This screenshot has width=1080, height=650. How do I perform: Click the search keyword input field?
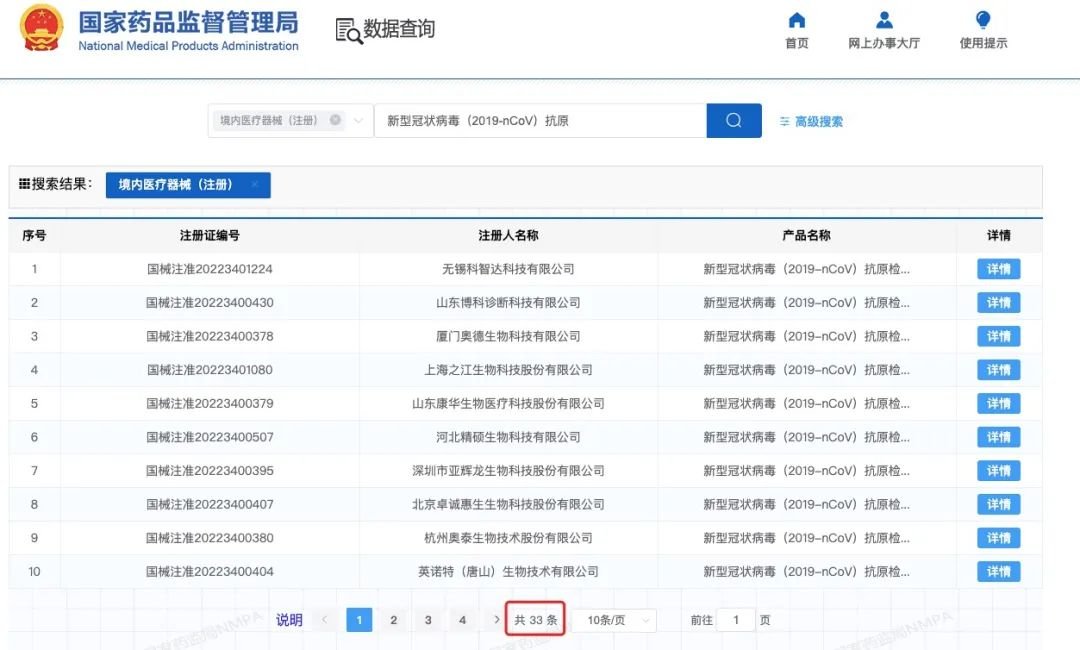[x=541, y=120]
